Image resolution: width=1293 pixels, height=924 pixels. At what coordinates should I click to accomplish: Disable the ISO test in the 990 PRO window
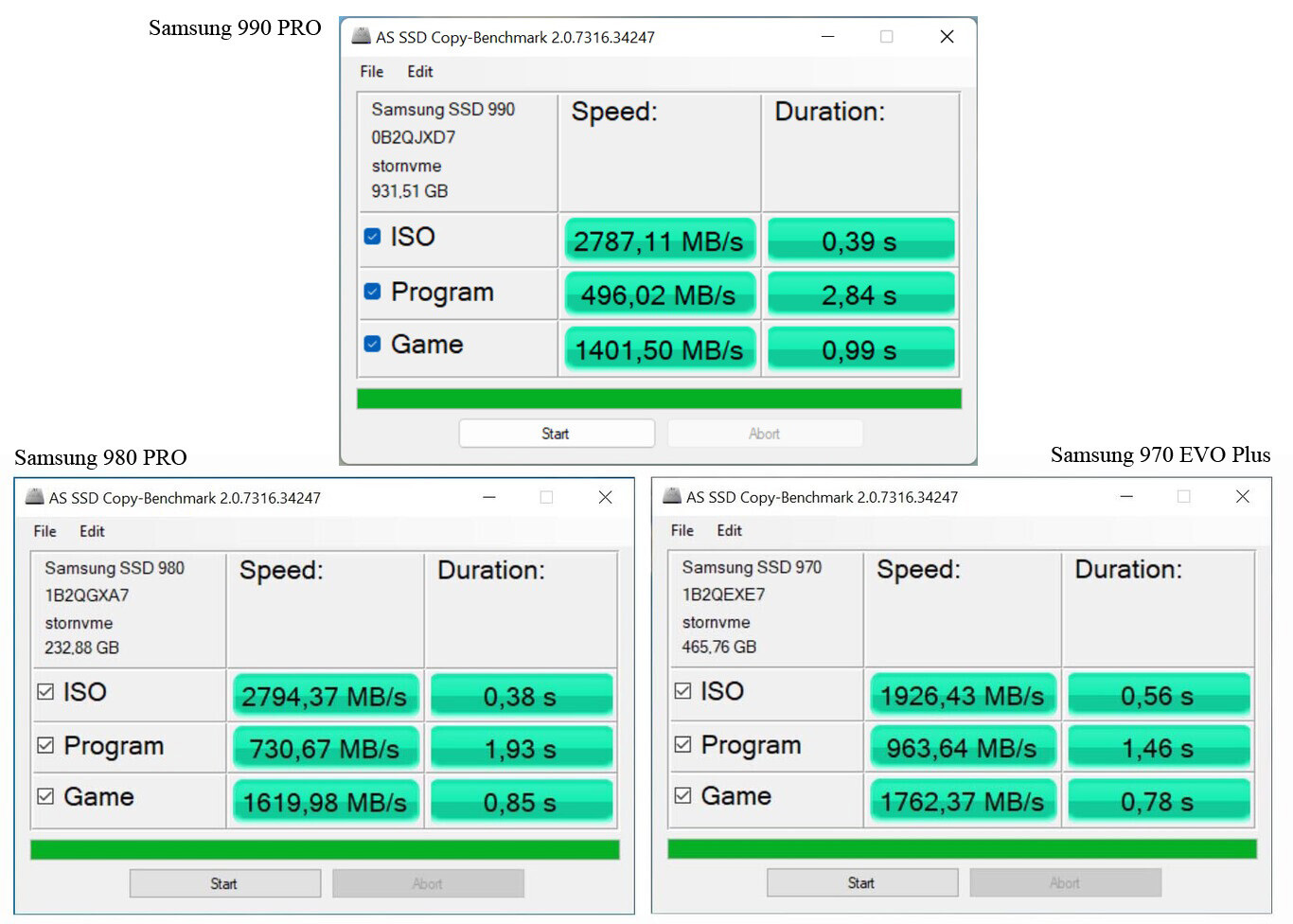371,237
